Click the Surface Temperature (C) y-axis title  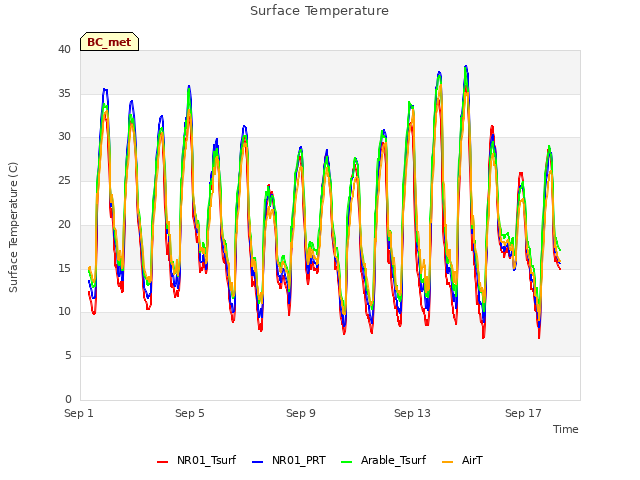tap(13, 227)
